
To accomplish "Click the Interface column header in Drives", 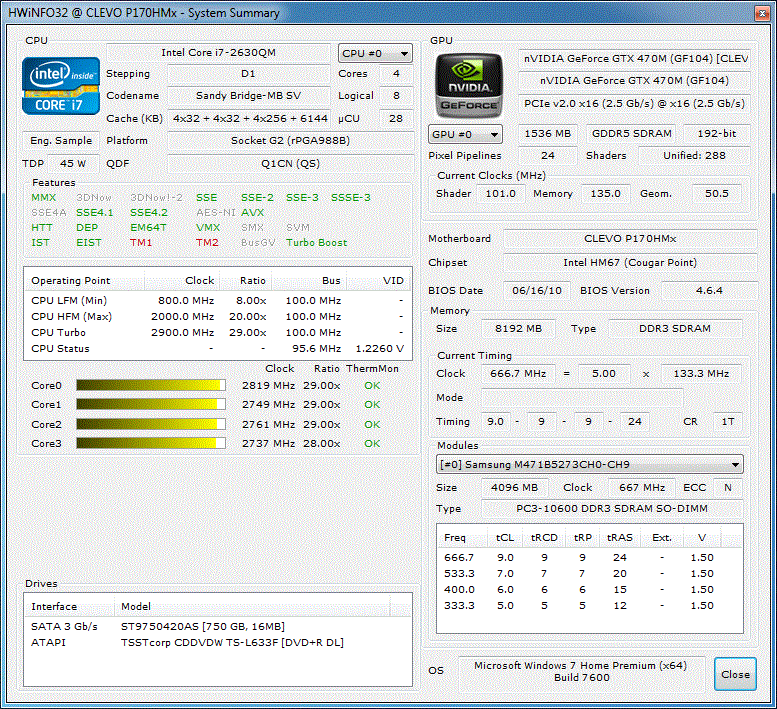I will click(69, 606).
